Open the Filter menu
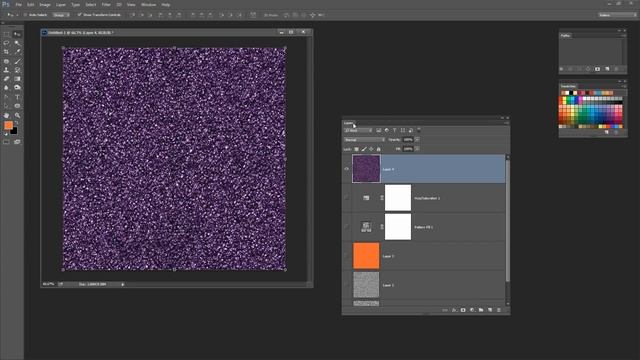 pos(106,4)
